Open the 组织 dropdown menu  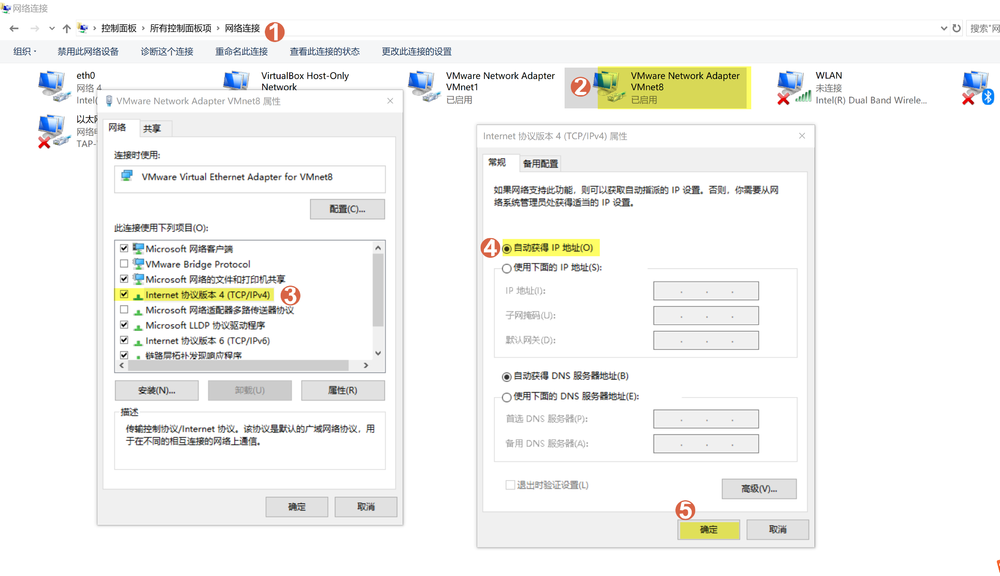(25, 52)
